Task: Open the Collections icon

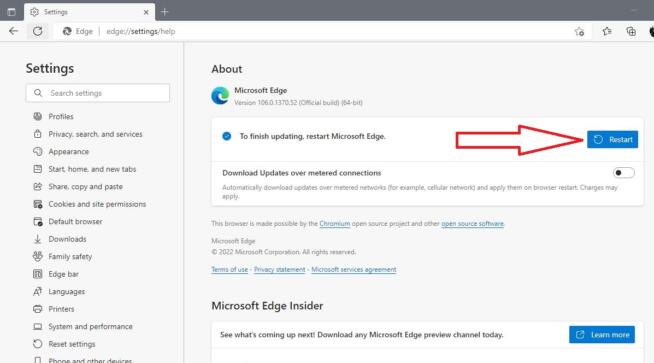Action: (x=631, y=31)
